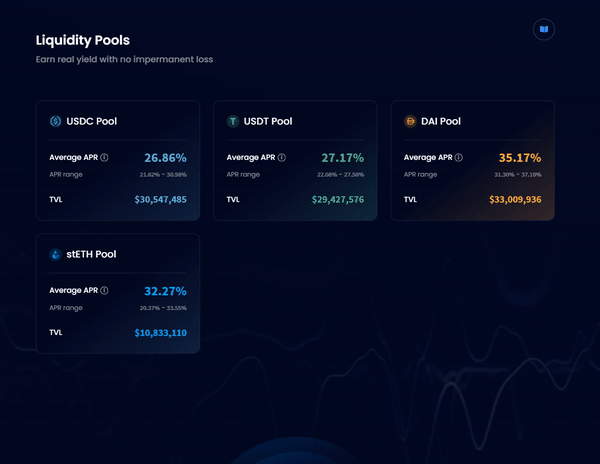Screen dimensions: 600x464
Task: Show stETH Average APR info tooltip
Action: coord(104,291)
